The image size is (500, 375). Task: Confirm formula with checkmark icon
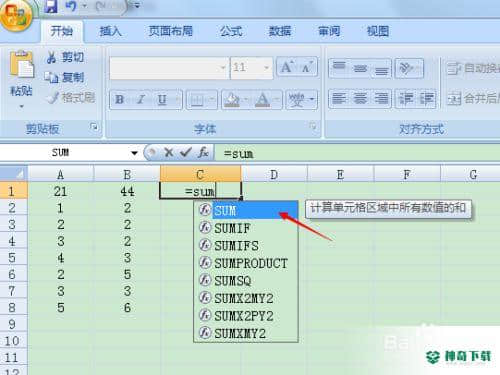click(x=185, y=153)
